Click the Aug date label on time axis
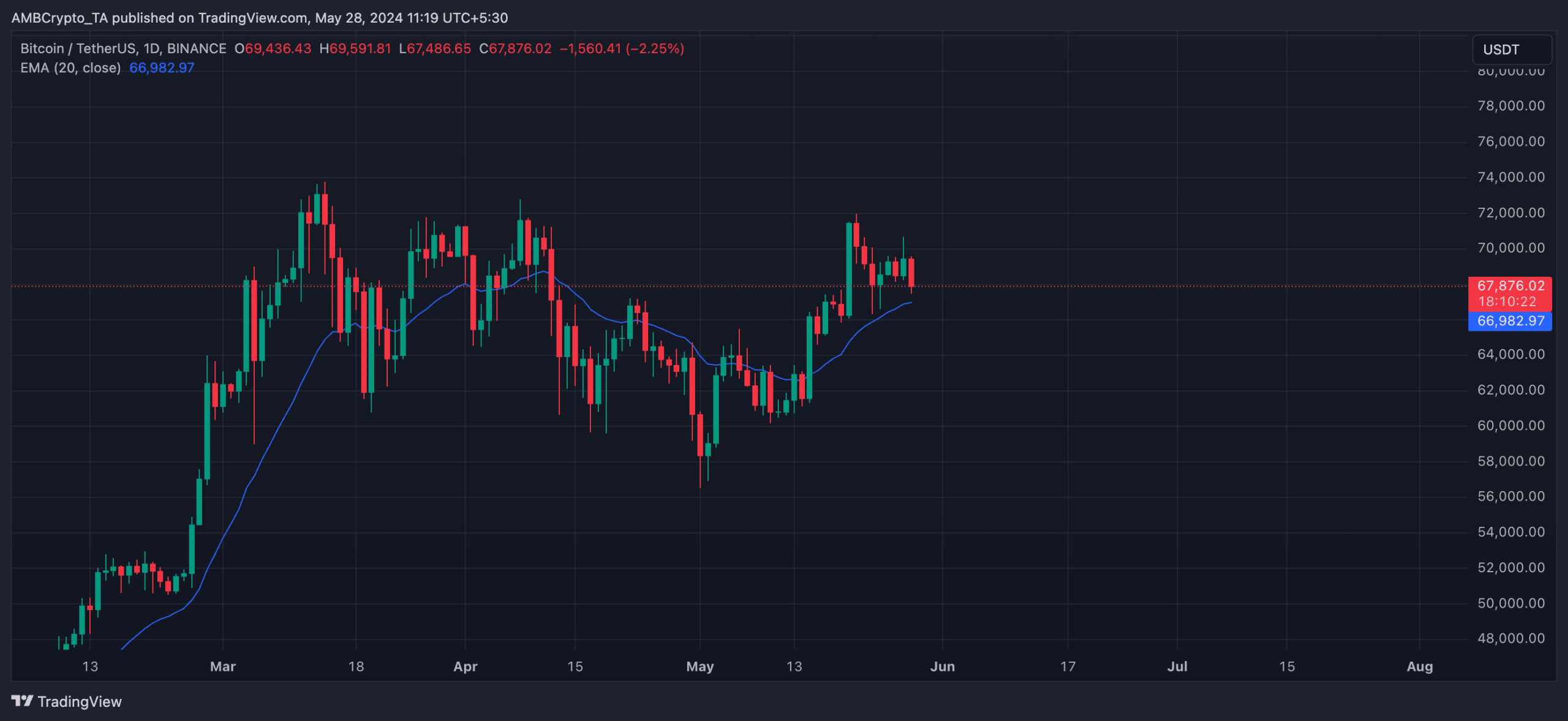1568x721 pixels. [x=1420, y=666]
